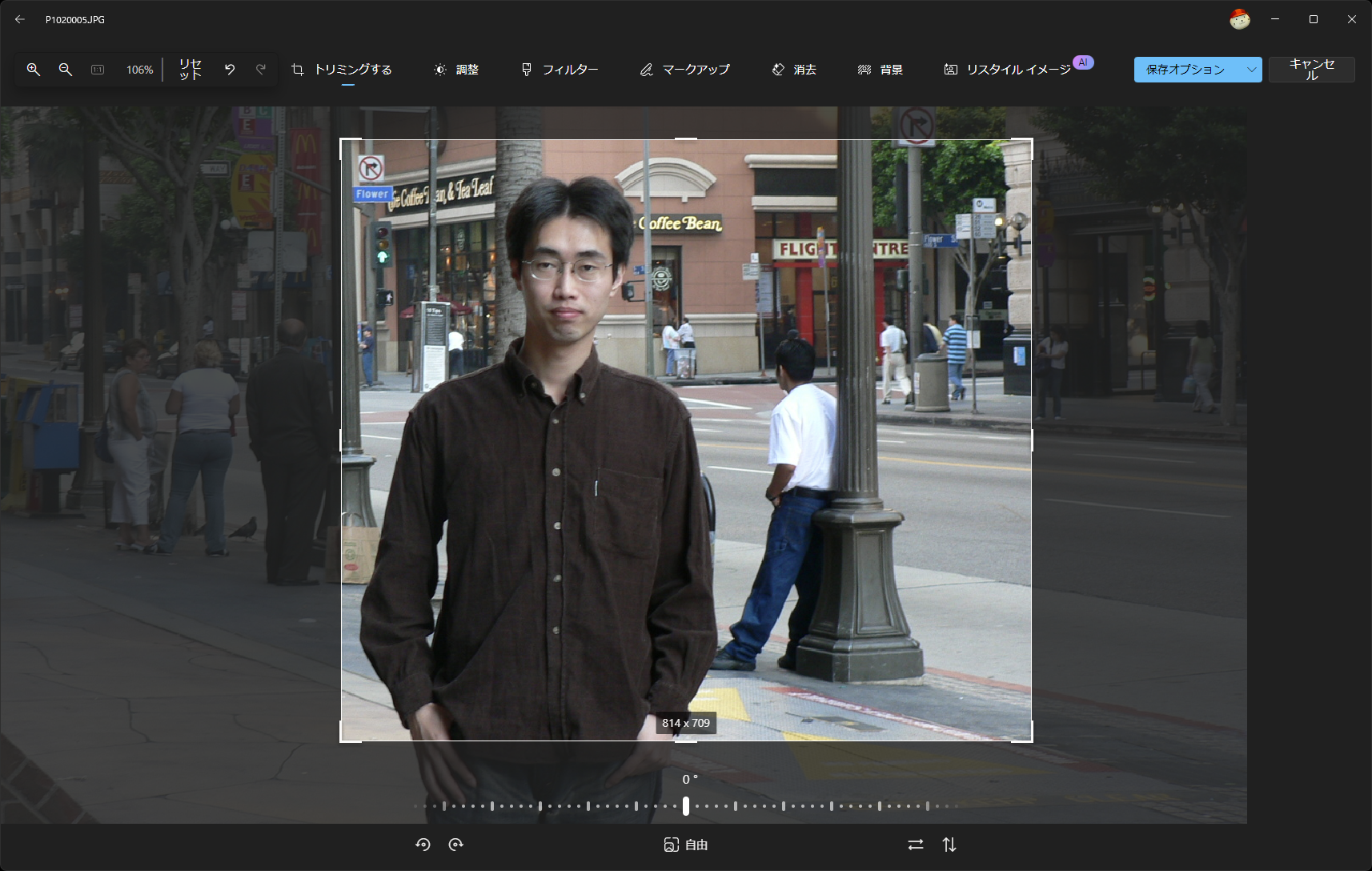The width and height of the screenshot is (1372, 871).
Task: Click the P1020005.JPG file name title
Action: 75,19
